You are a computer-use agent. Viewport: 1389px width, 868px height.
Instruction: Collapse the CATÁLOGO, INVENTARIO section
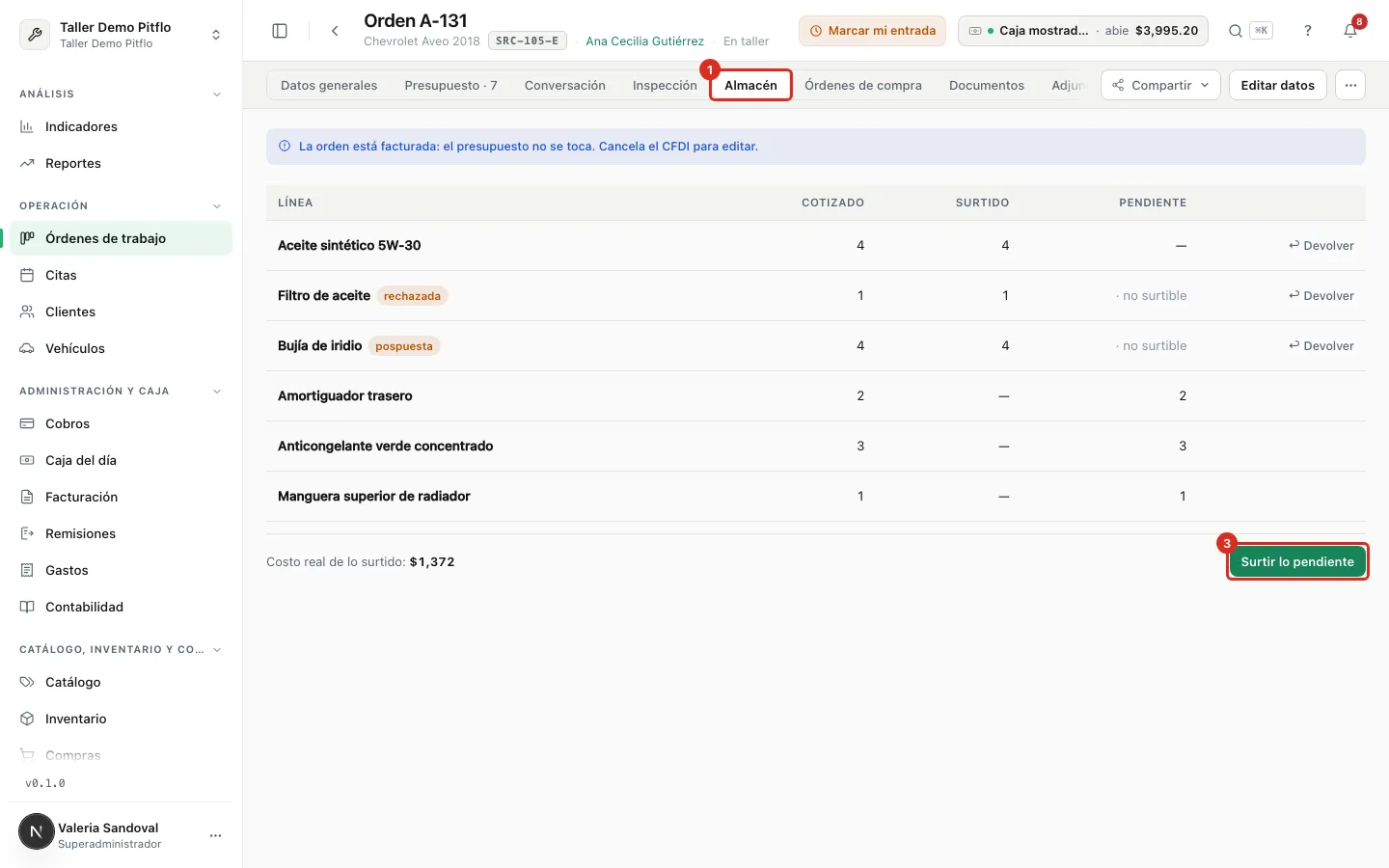[x=217, y=650]
